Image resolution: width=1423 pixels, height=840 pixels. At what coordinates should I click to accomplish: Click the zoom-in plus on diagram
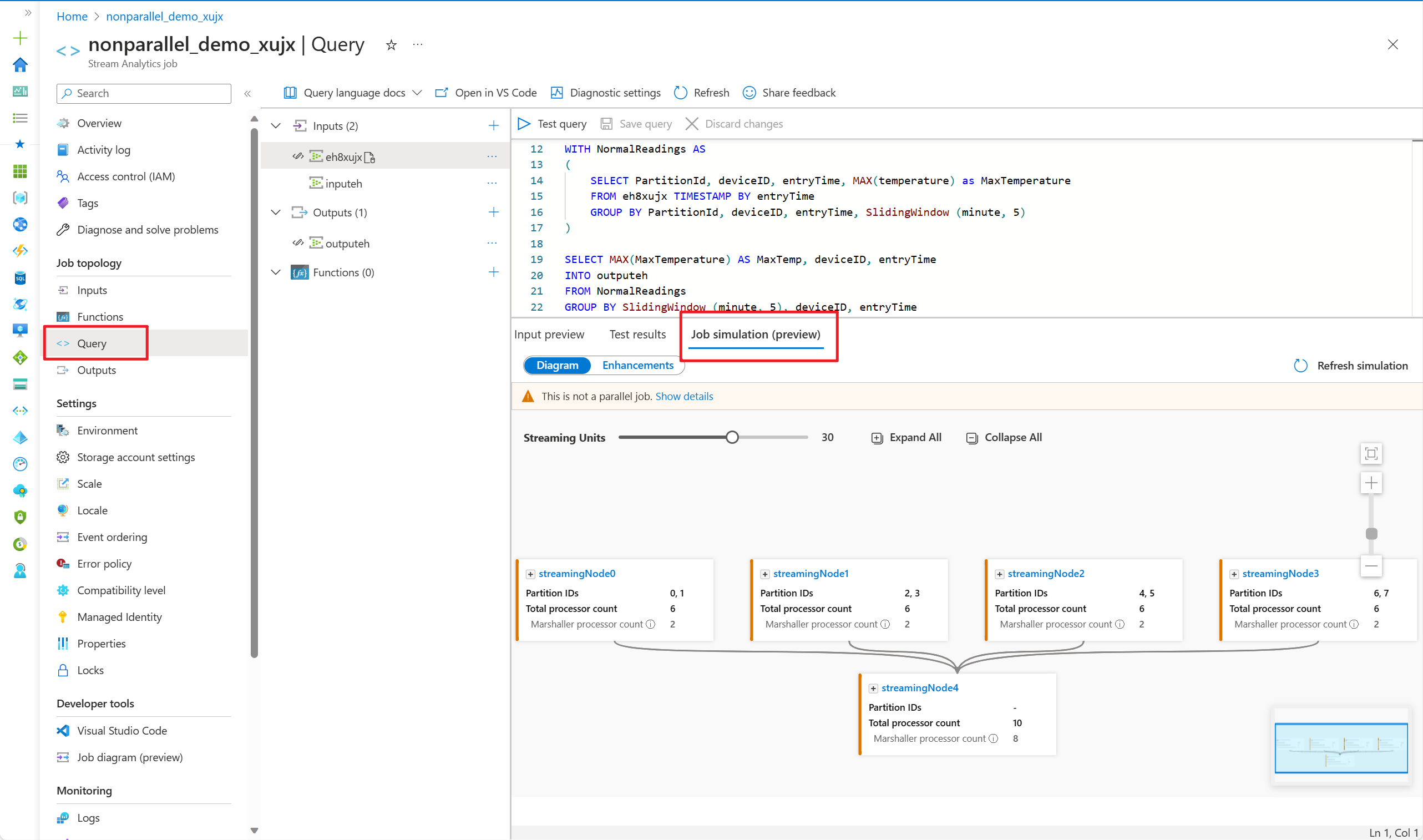[1370, 483]
